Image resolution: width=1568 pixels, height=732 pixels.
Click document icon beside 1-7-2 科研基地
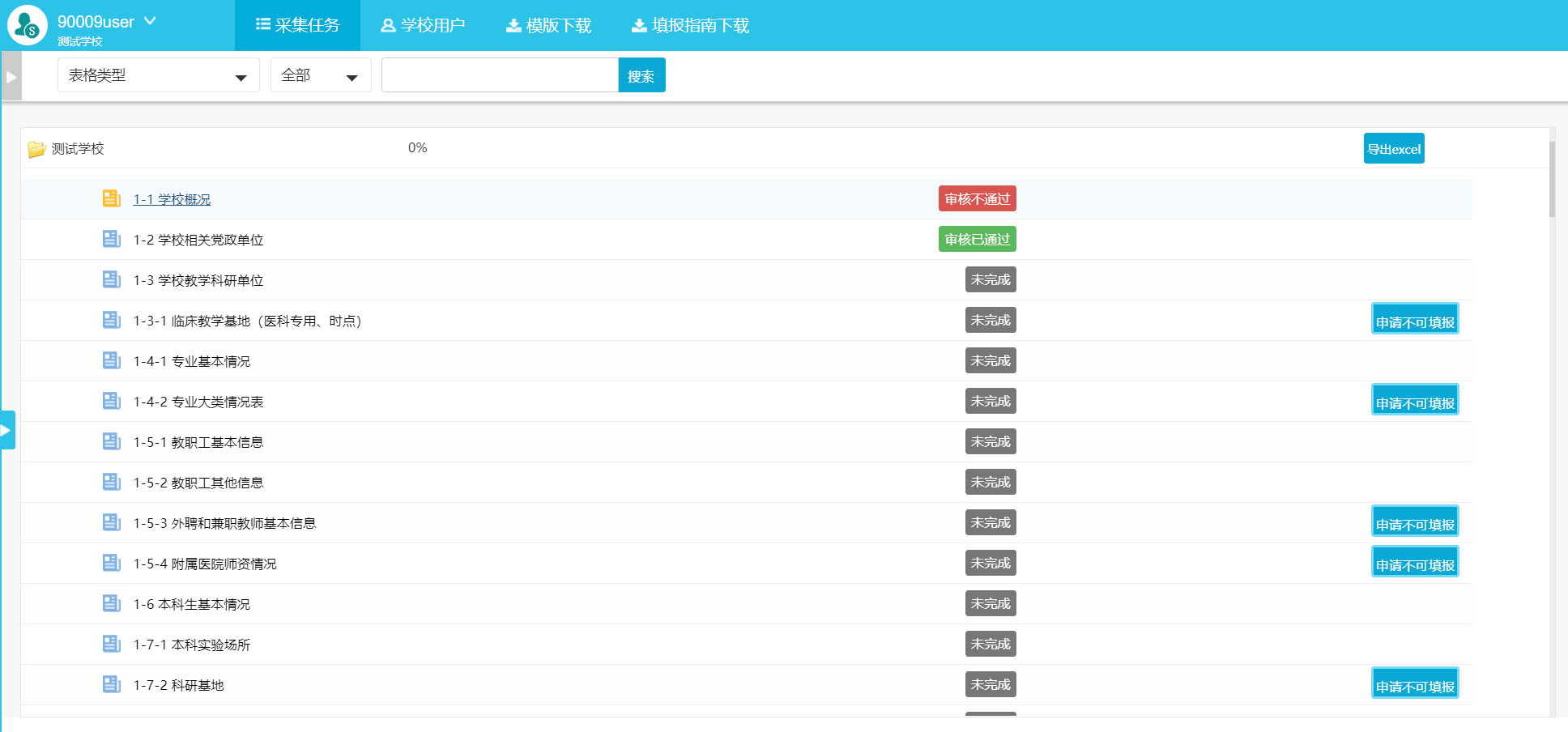112,684
